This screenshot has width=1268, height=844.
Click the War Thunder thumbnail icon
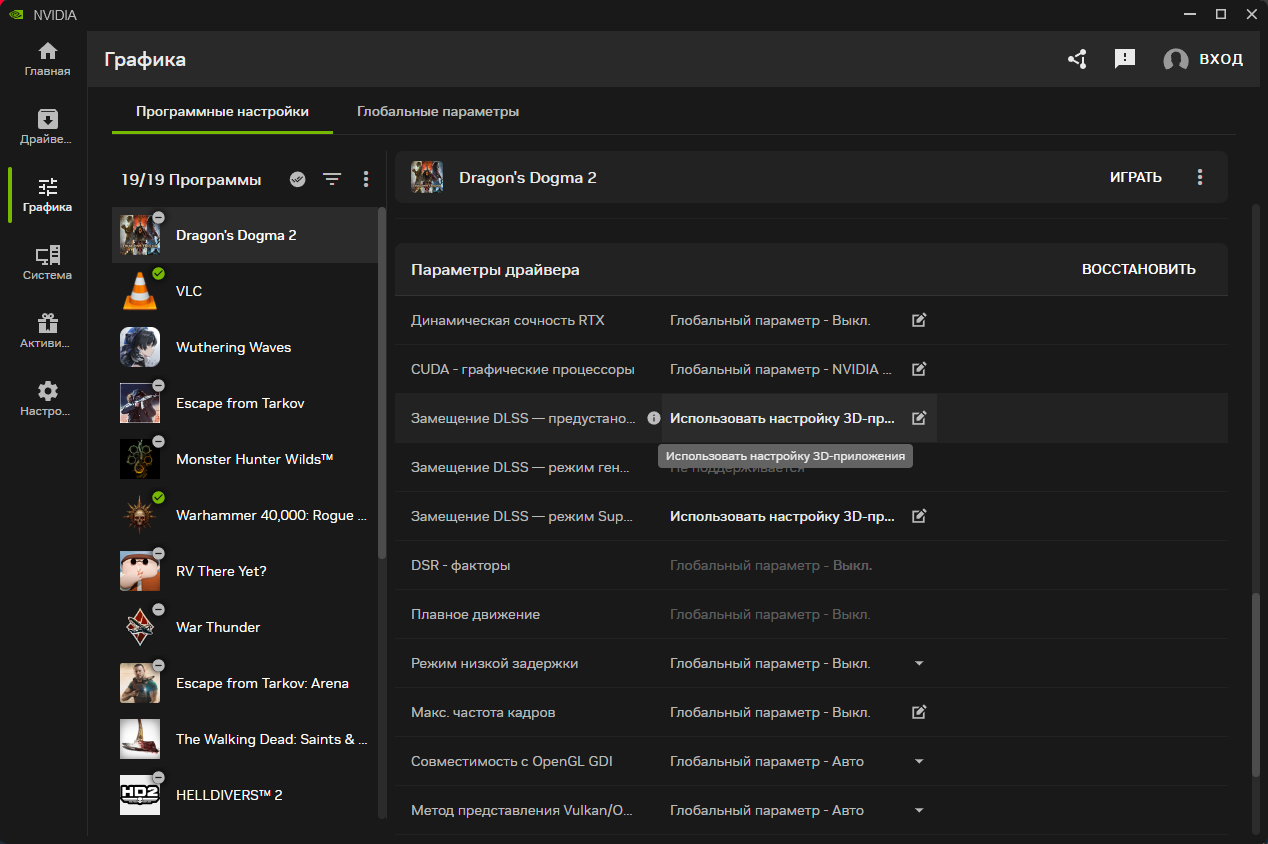click(140, 627)
